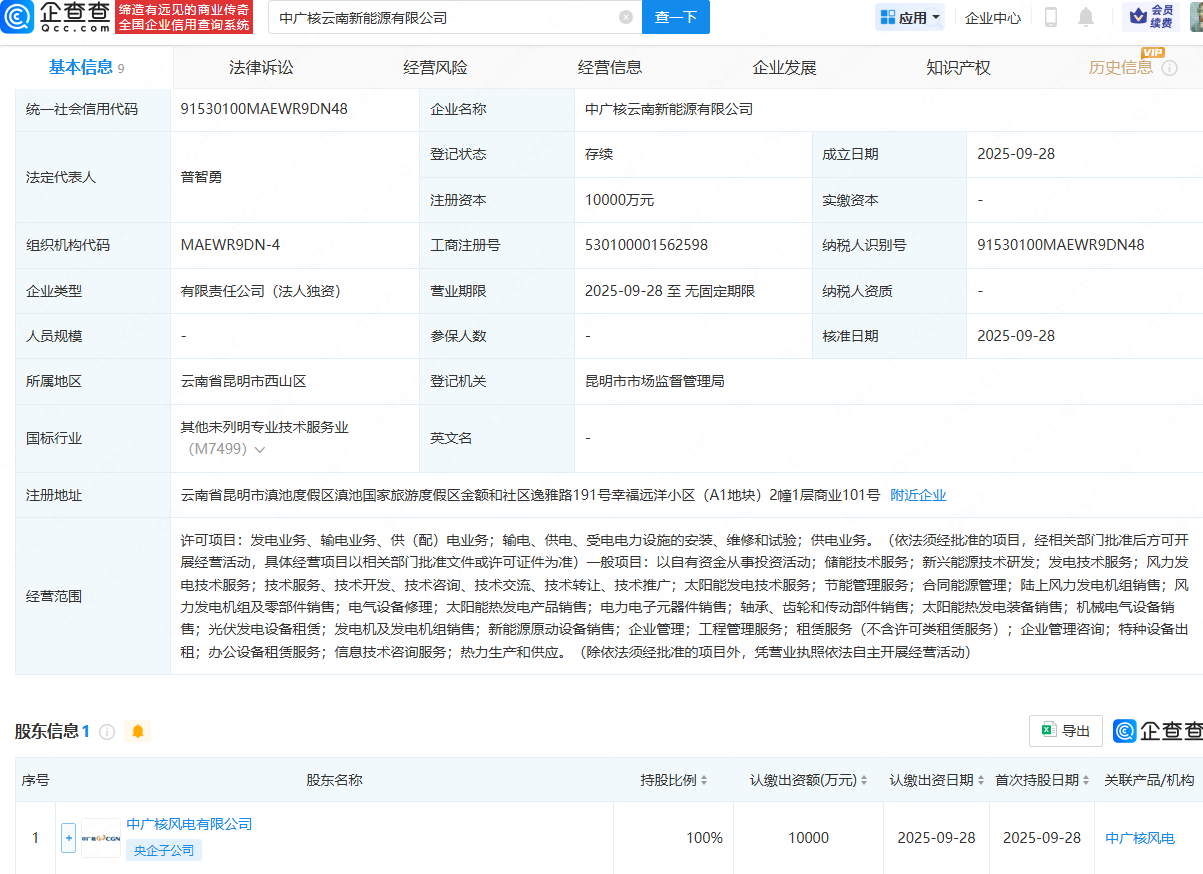Clear the search box with the X icon
This screenshot has width=1203, height=874.
[x=626, y=17]
